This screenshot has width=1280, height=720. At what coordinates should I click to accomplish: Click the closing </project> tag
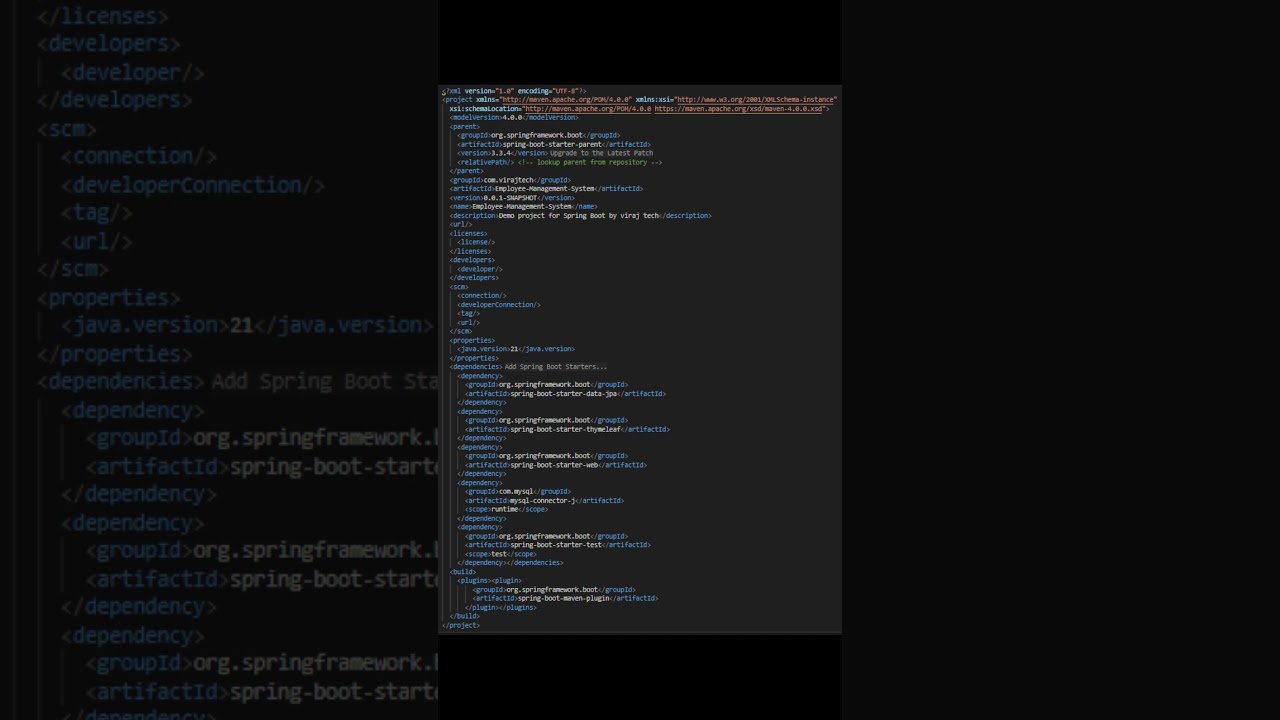tap(462, 626)
